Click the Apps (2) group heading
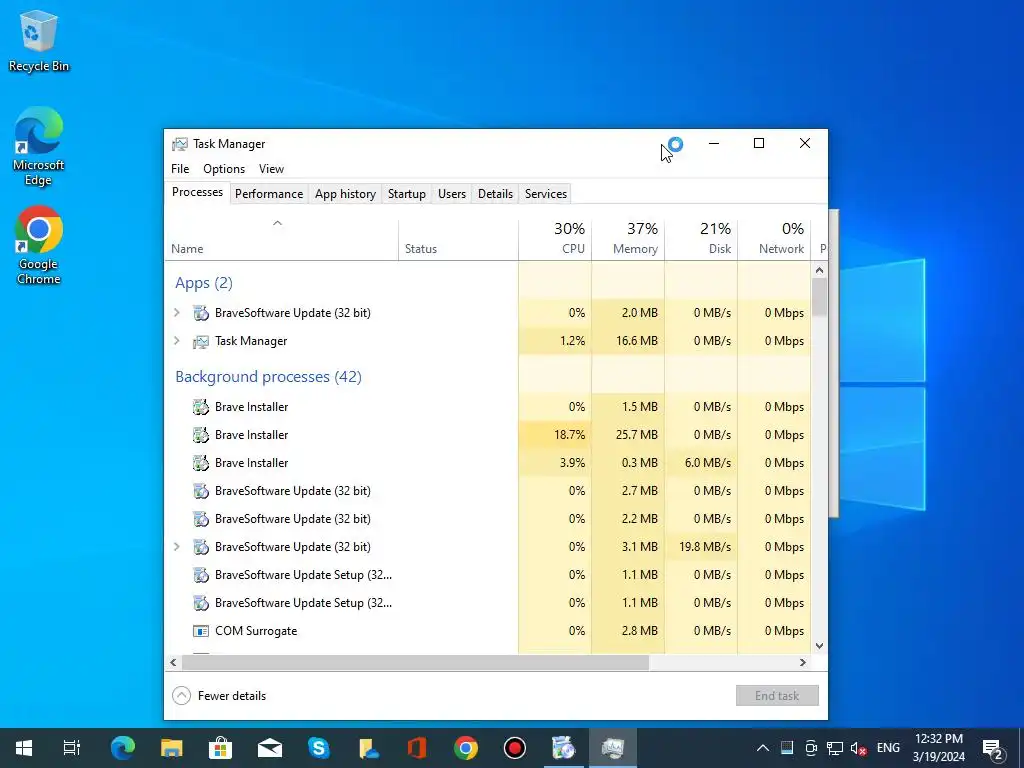 (204, 283)
